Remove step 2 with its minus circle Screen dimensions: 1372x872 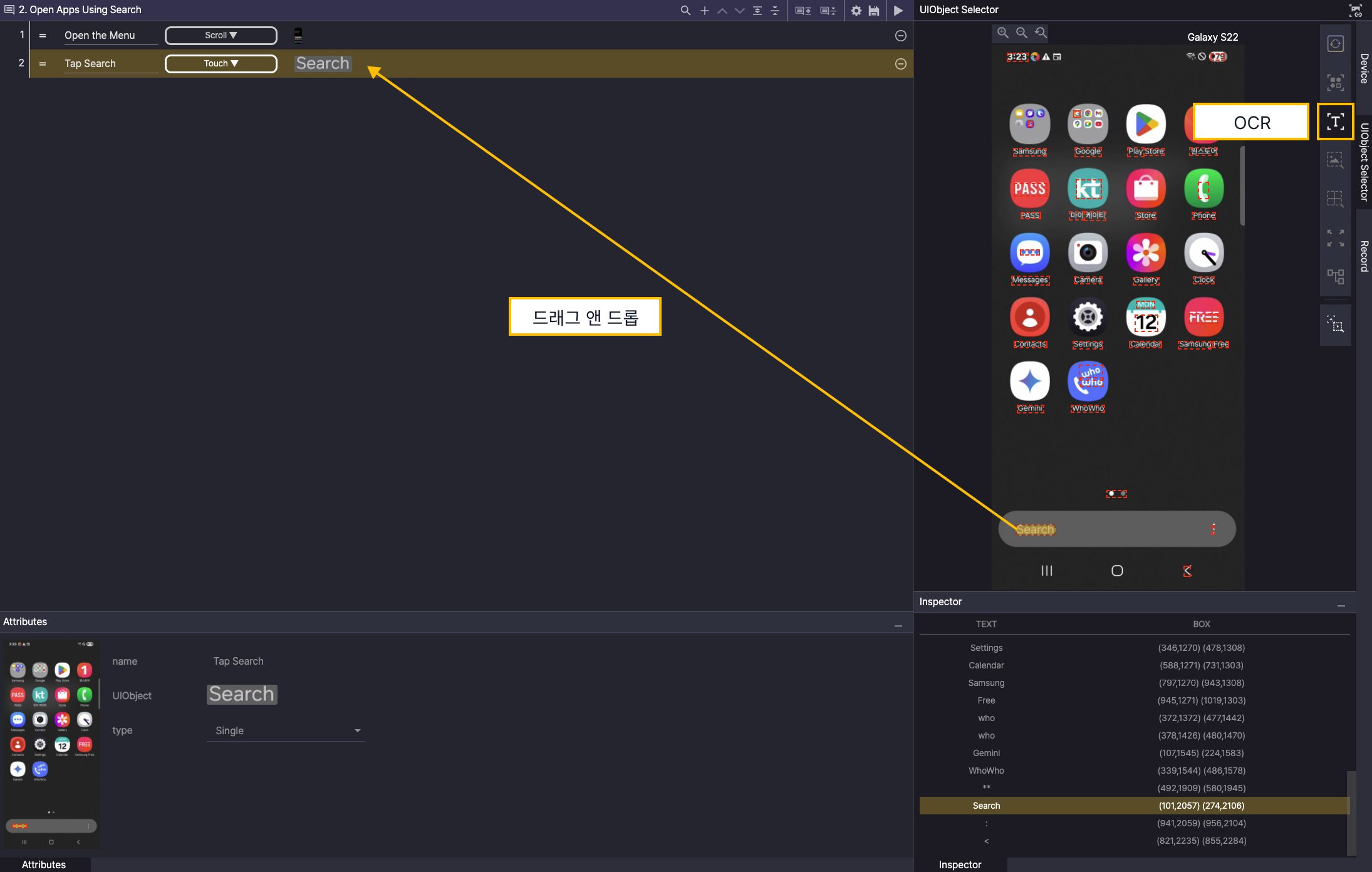coord(900,64)
